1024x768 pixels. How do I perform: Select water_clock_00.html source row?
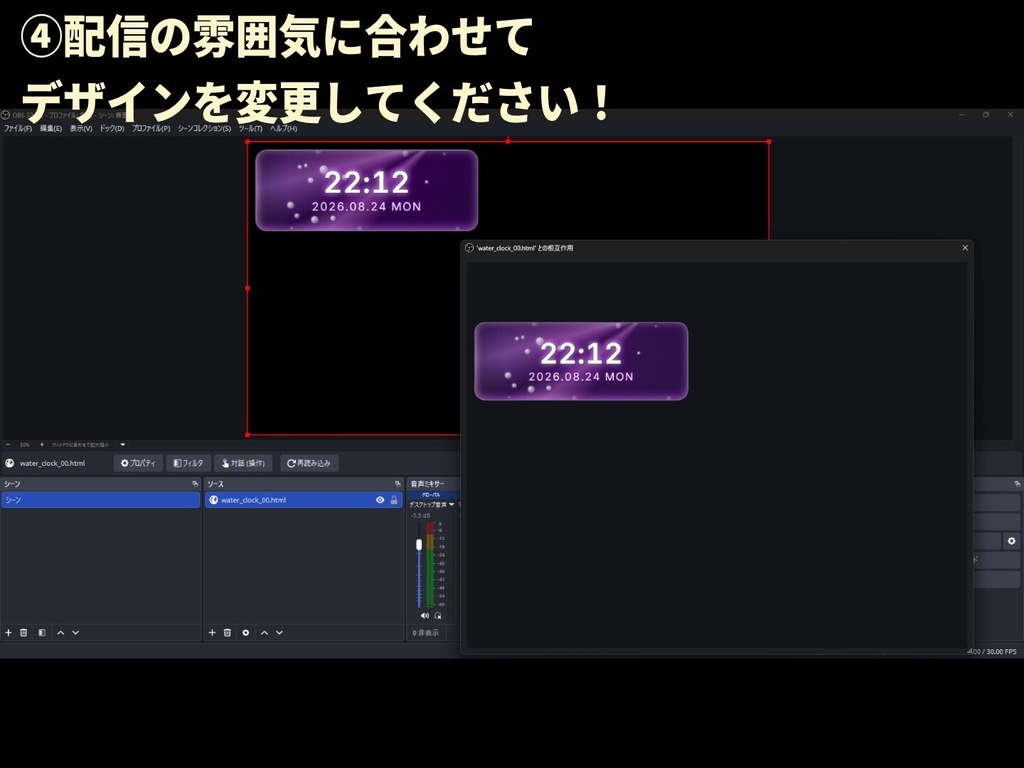(304, 500)
